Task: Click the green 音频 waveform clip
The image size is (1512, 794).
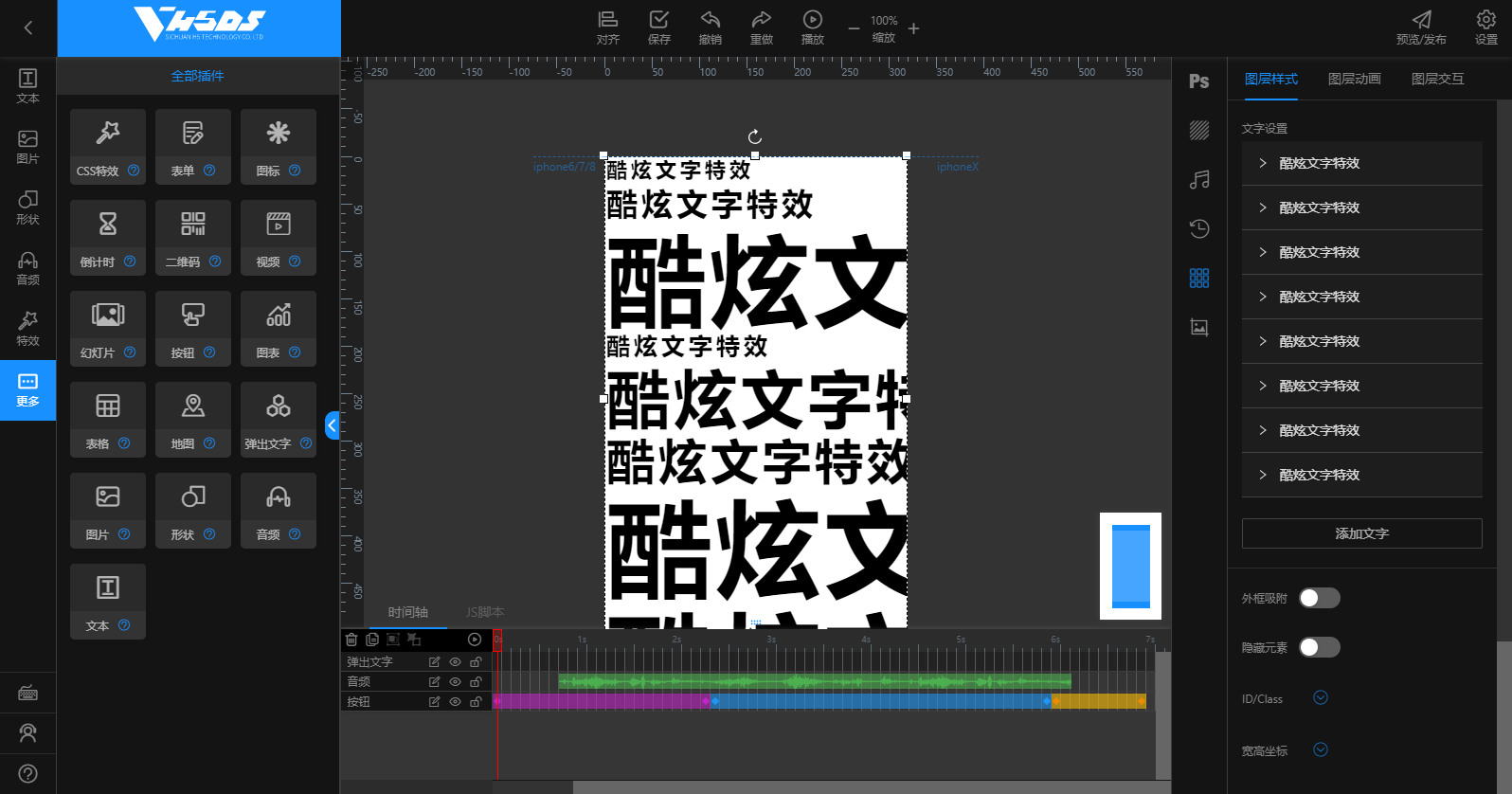Action: tap(815, 682)
